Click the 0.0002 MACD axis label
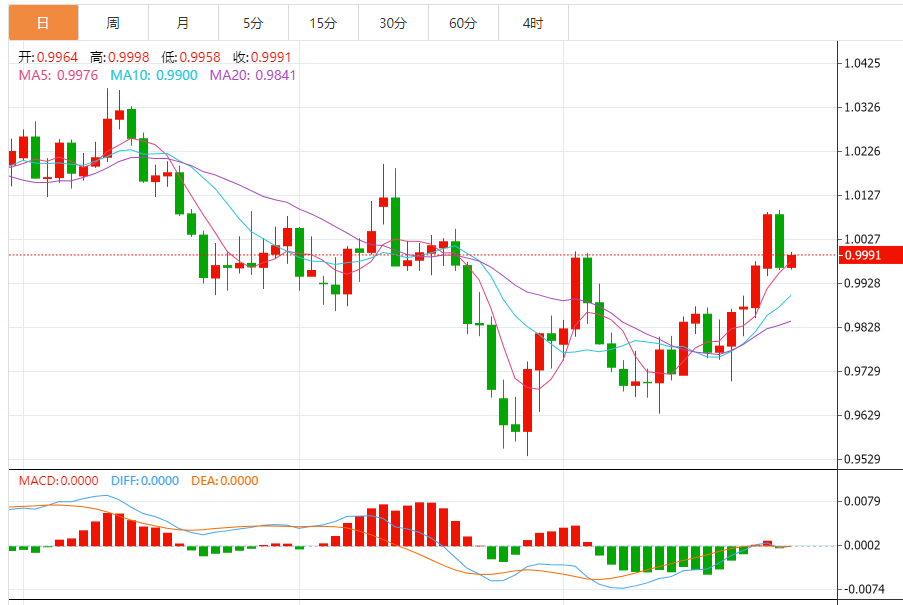 862,545
